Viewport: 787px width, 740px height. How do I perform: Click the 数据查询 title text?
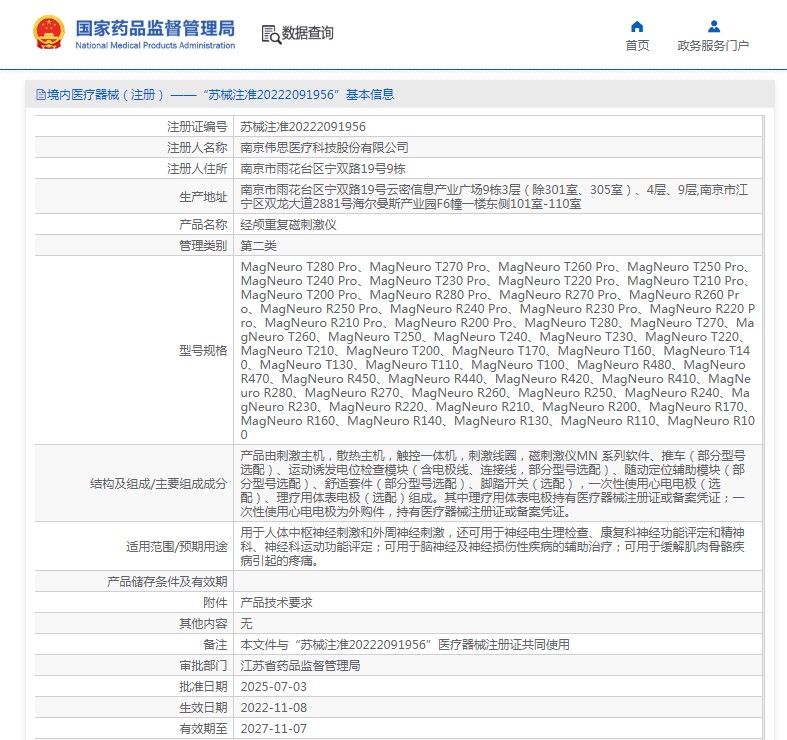[x=308, y=33]
